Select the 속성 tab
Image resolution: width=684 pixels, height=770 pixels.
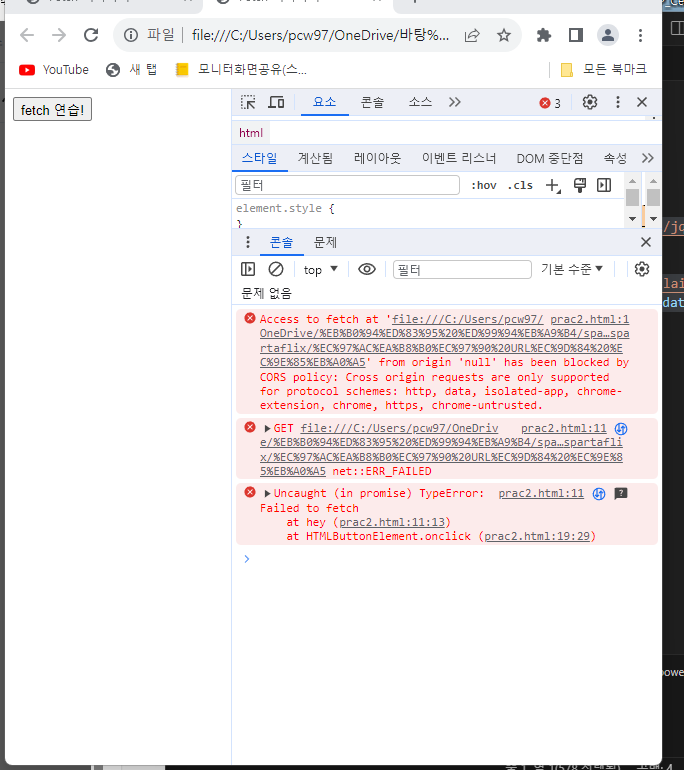tap(615, 158)
